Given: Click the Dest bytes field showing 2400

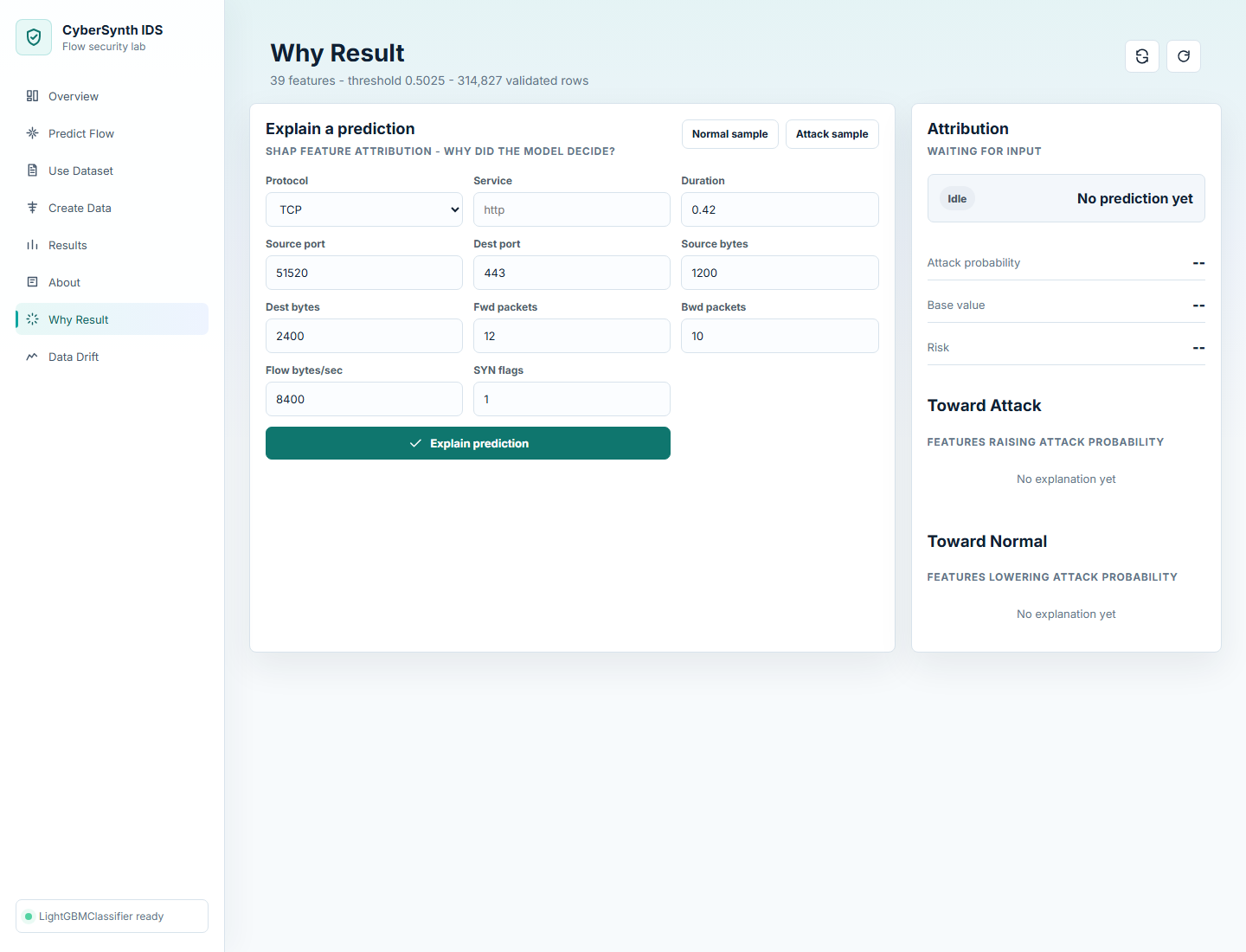Looking at the screenshot, I should [x=364, y=336].
